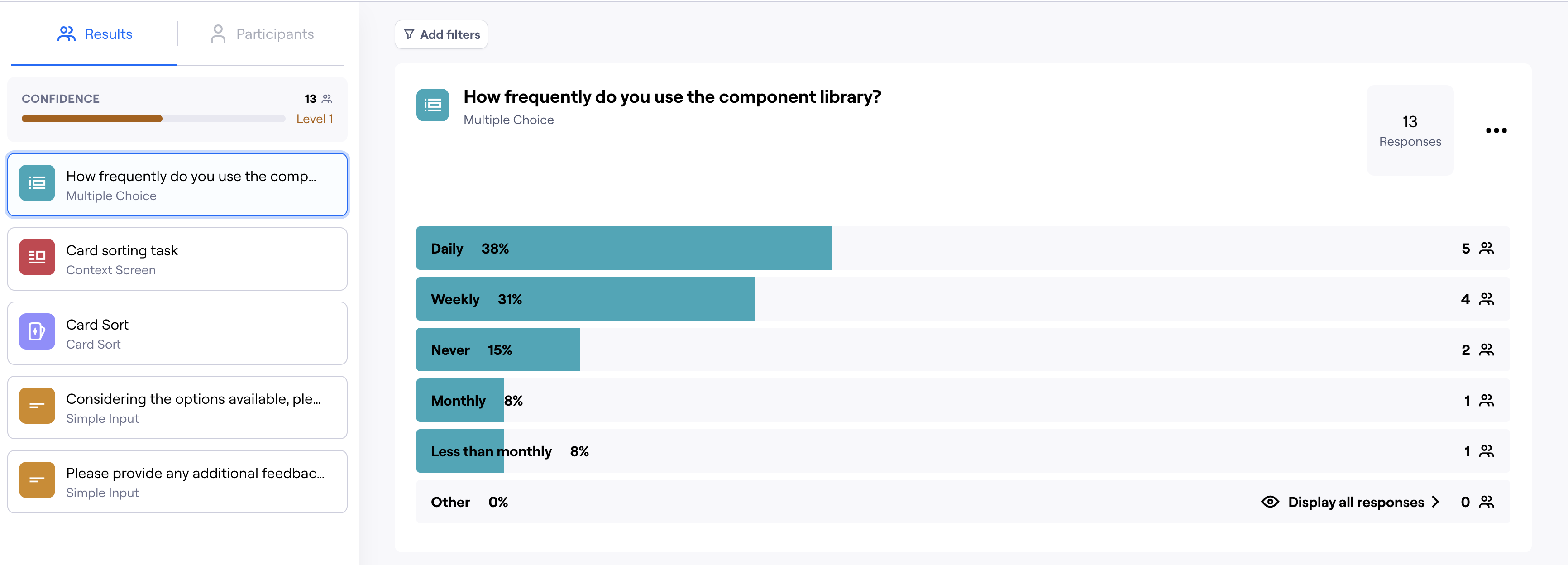Image resolution: width=1568 pixels, height=565 pixels.
Task: Click the orange icon beside 'Please provide any additional'
Action: 37,480
